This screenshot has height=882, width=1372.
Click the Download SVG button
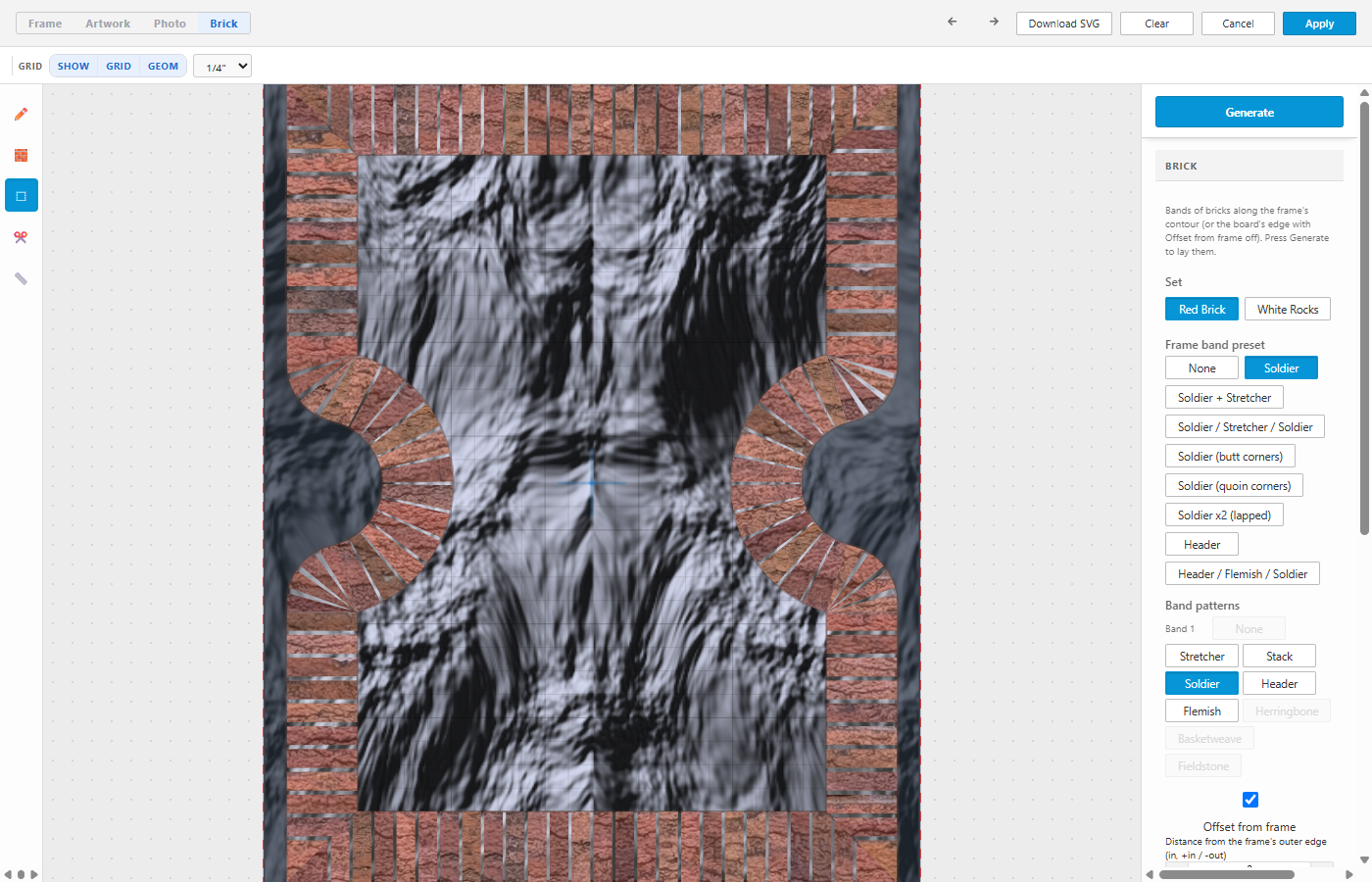(1064, 24)
